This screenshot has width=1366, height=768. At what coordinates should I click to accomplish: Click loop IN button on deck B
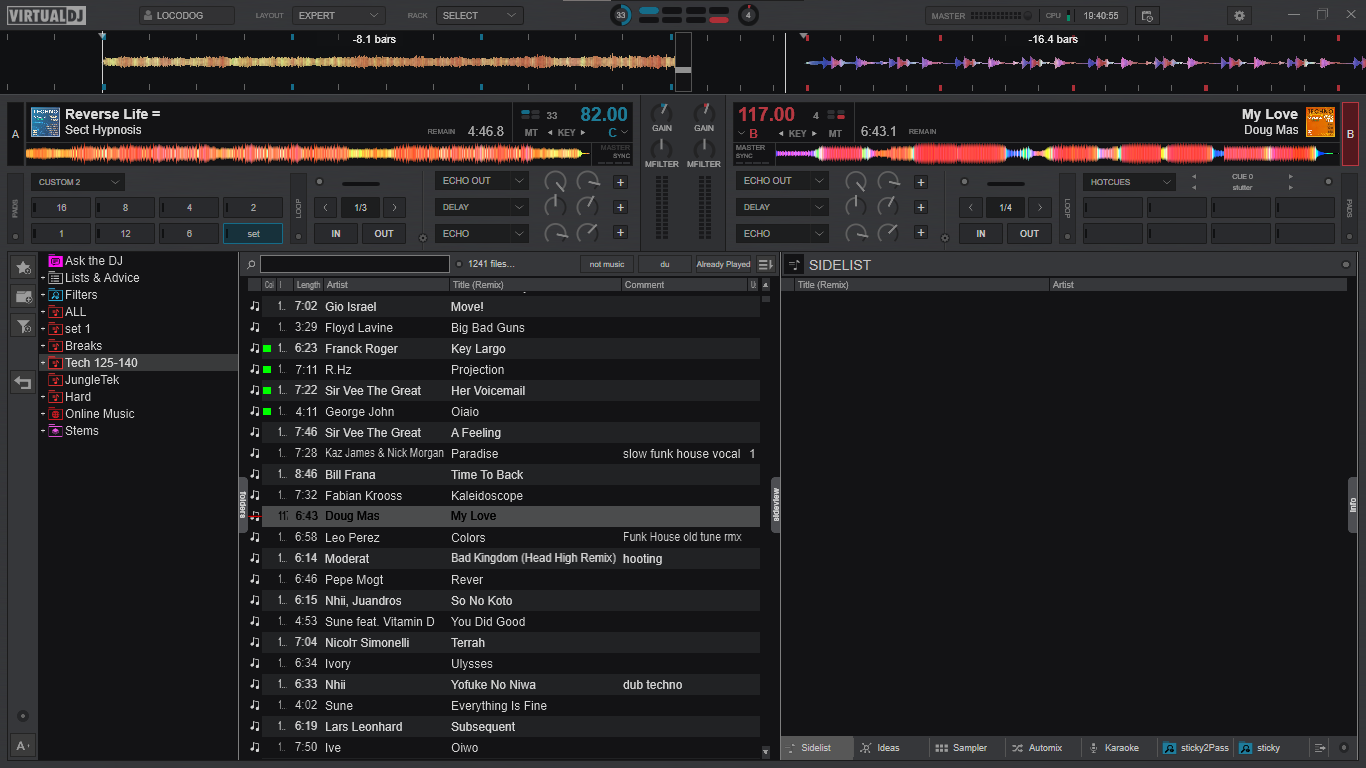coord(981,233)
